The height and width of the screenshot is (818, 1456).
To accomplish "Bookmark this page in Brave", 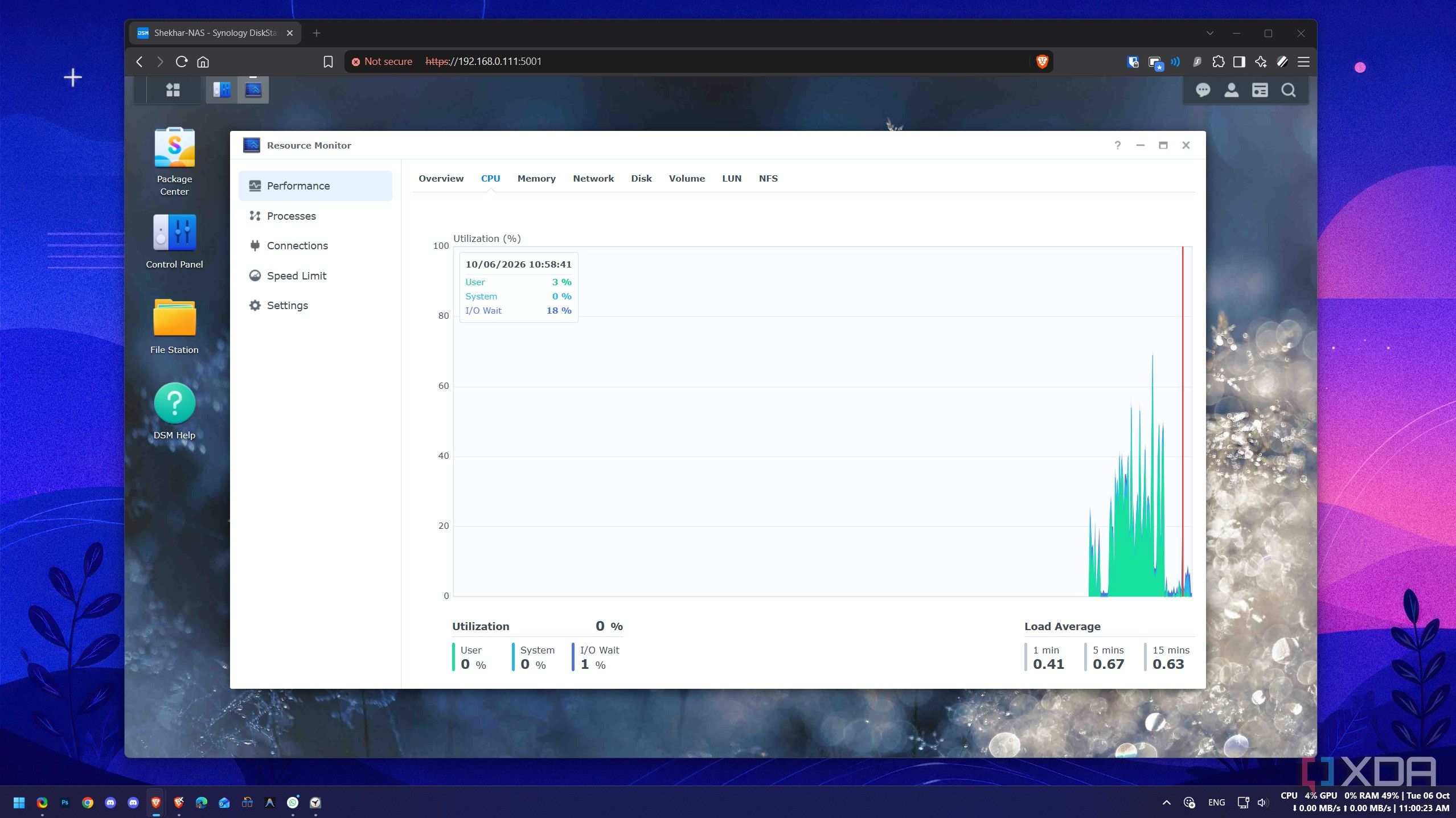I will [x=328, y=61].
